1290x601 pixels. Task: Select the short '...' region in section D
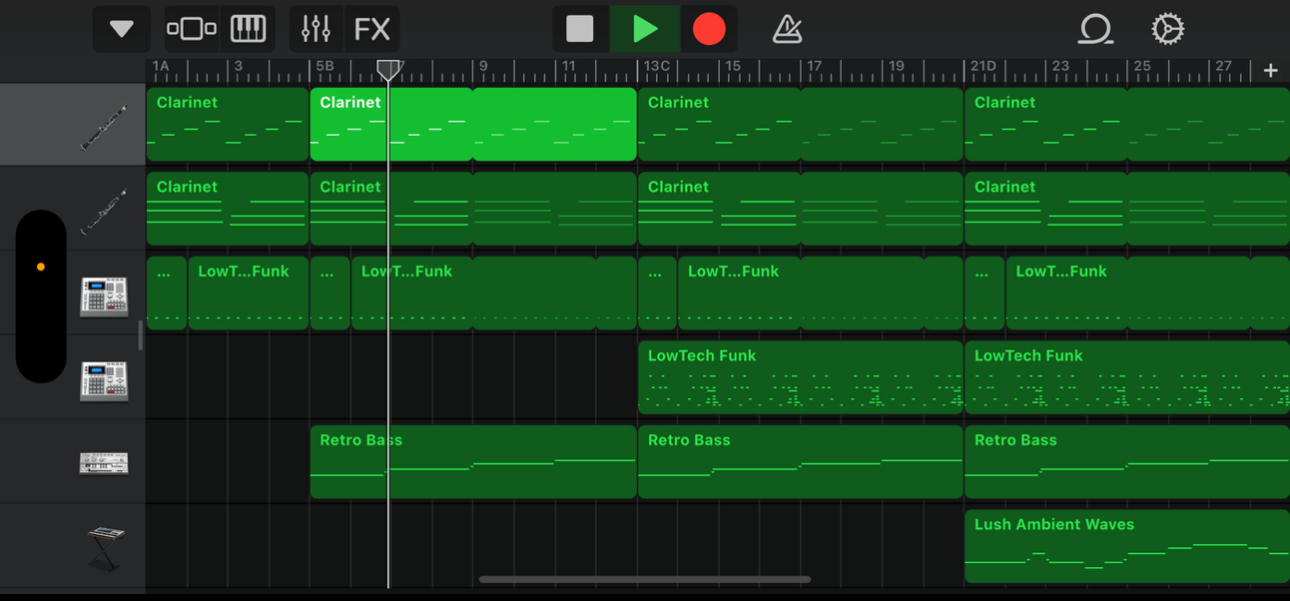pyautogui.click(x=985, y=293)
